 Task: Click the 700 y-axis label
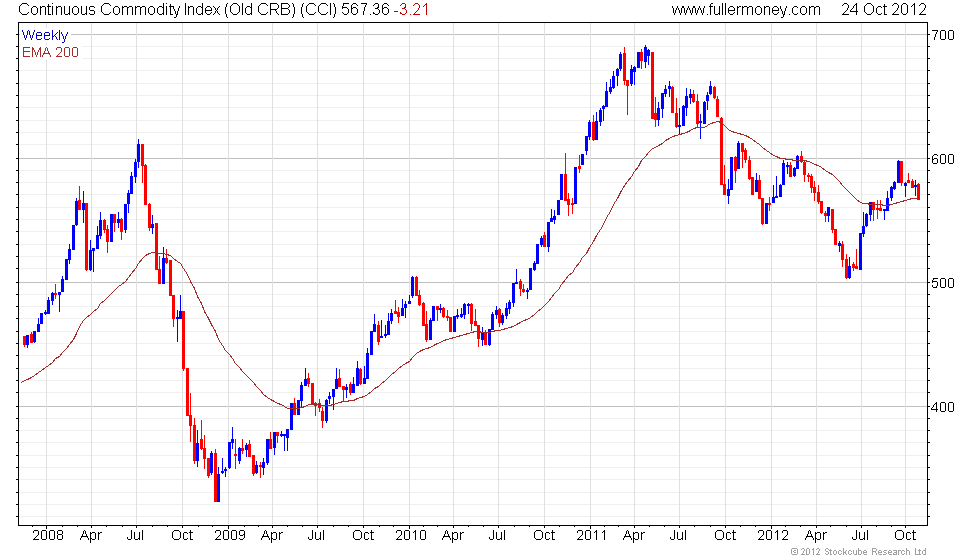click(x=942, y=35)
